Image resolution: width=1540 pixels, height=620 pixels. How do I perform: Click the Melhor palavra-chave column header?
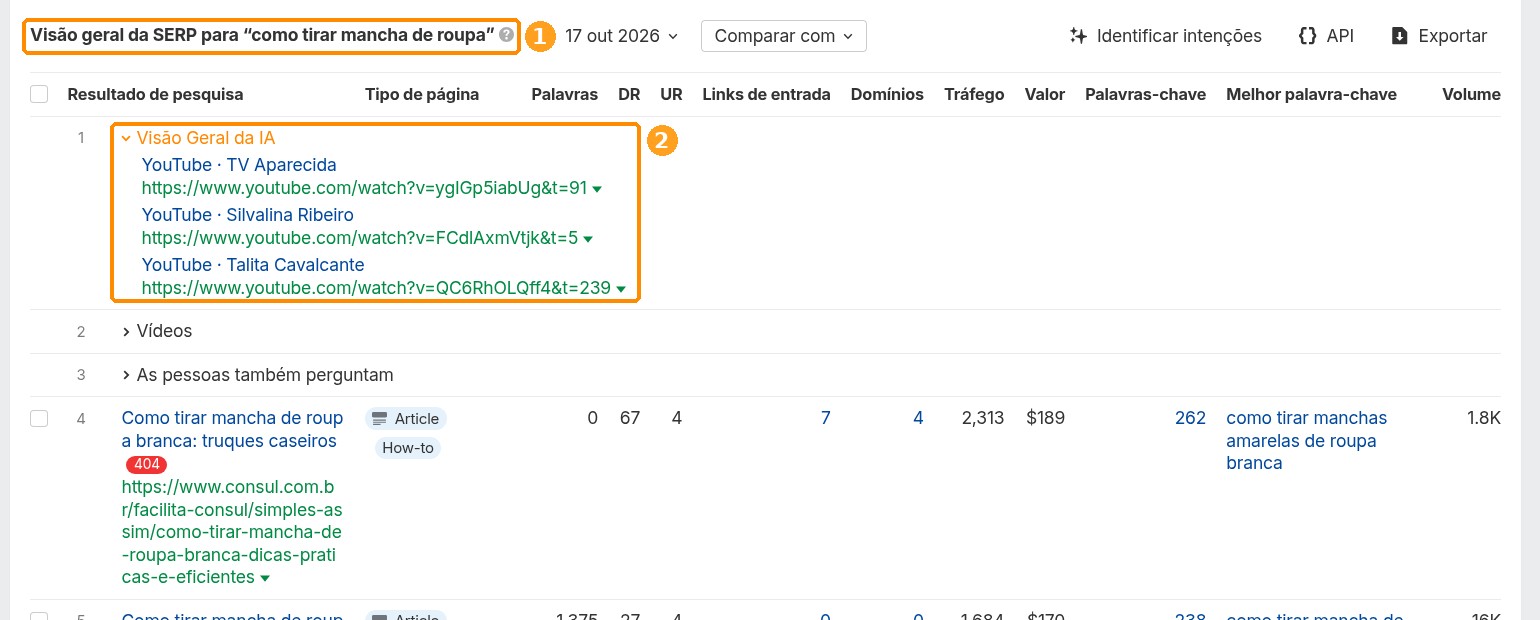(1311, 94)
